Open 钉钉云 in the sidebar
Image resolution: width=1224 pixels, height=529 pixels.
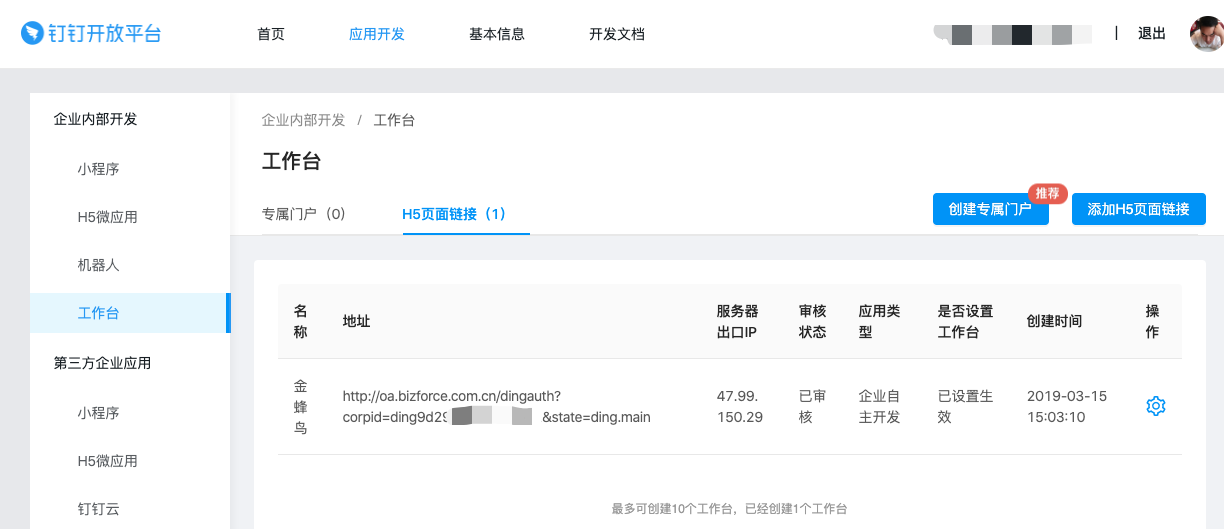pyautogui.click(x=99, y=509)
